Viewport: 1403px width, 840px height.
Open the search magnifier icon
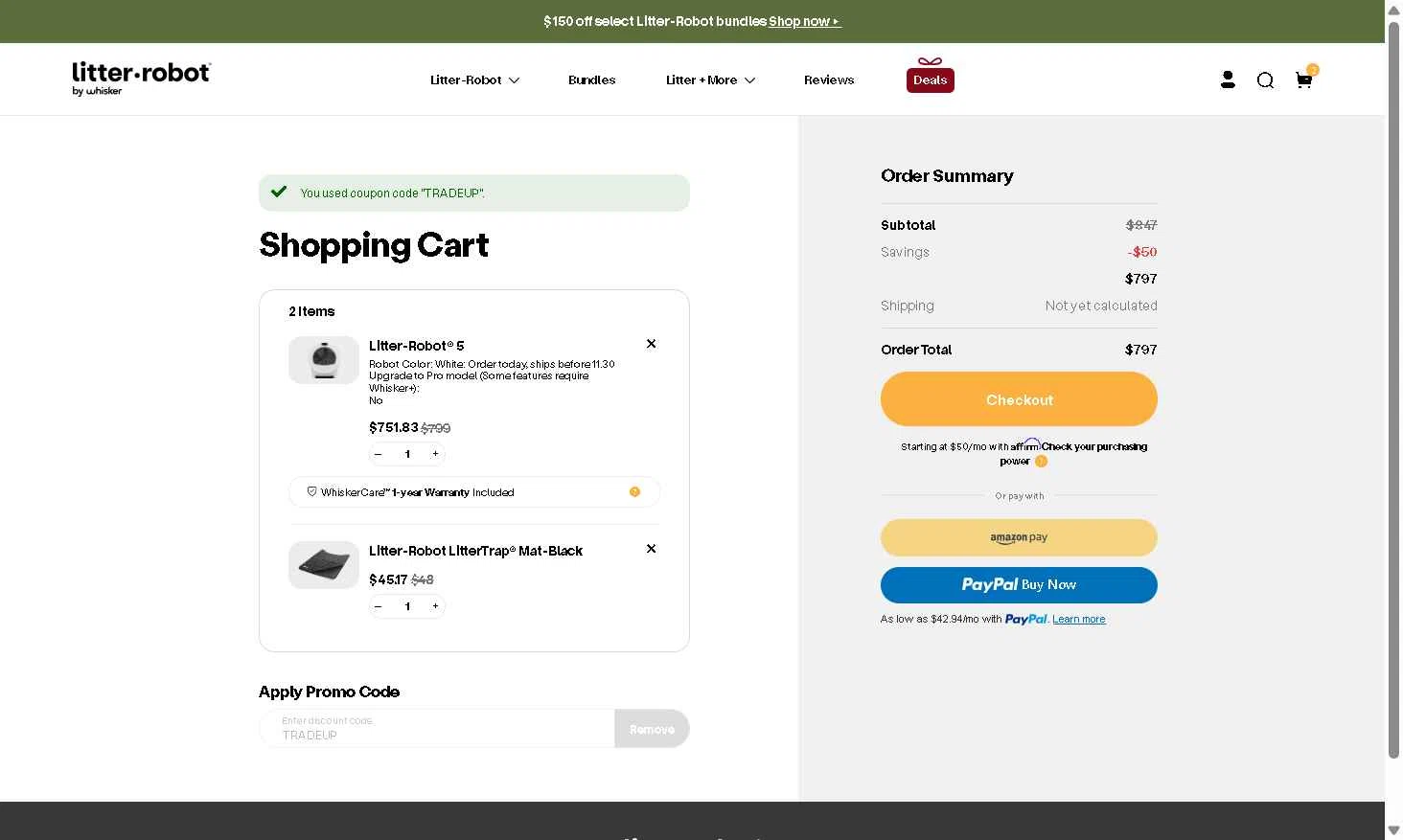tap(1265, 80)
